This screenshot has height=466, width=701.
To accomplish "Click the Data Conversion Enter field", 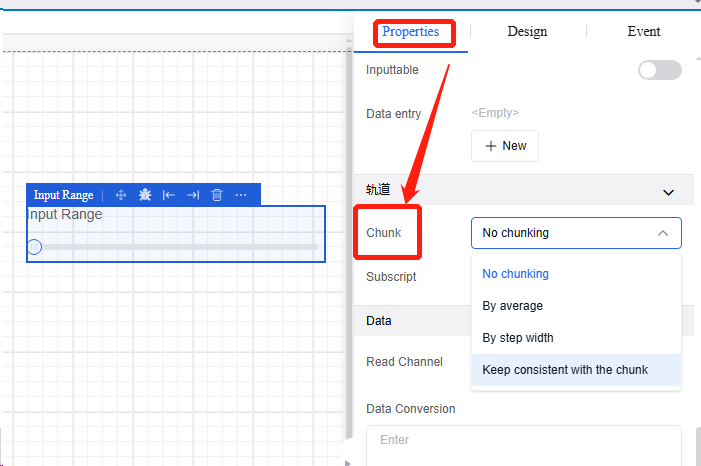I will coord(524,445).
